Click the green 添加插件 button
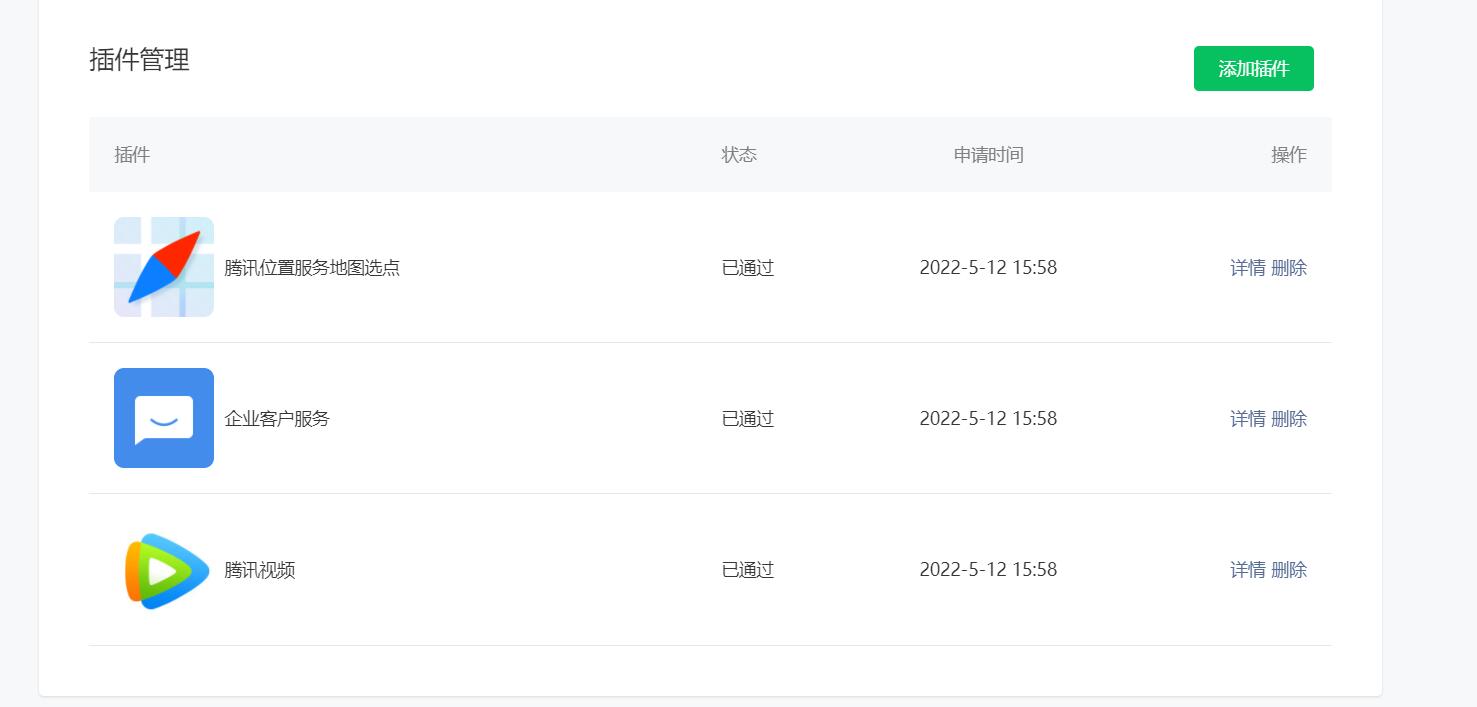 tap(1253, 69)
